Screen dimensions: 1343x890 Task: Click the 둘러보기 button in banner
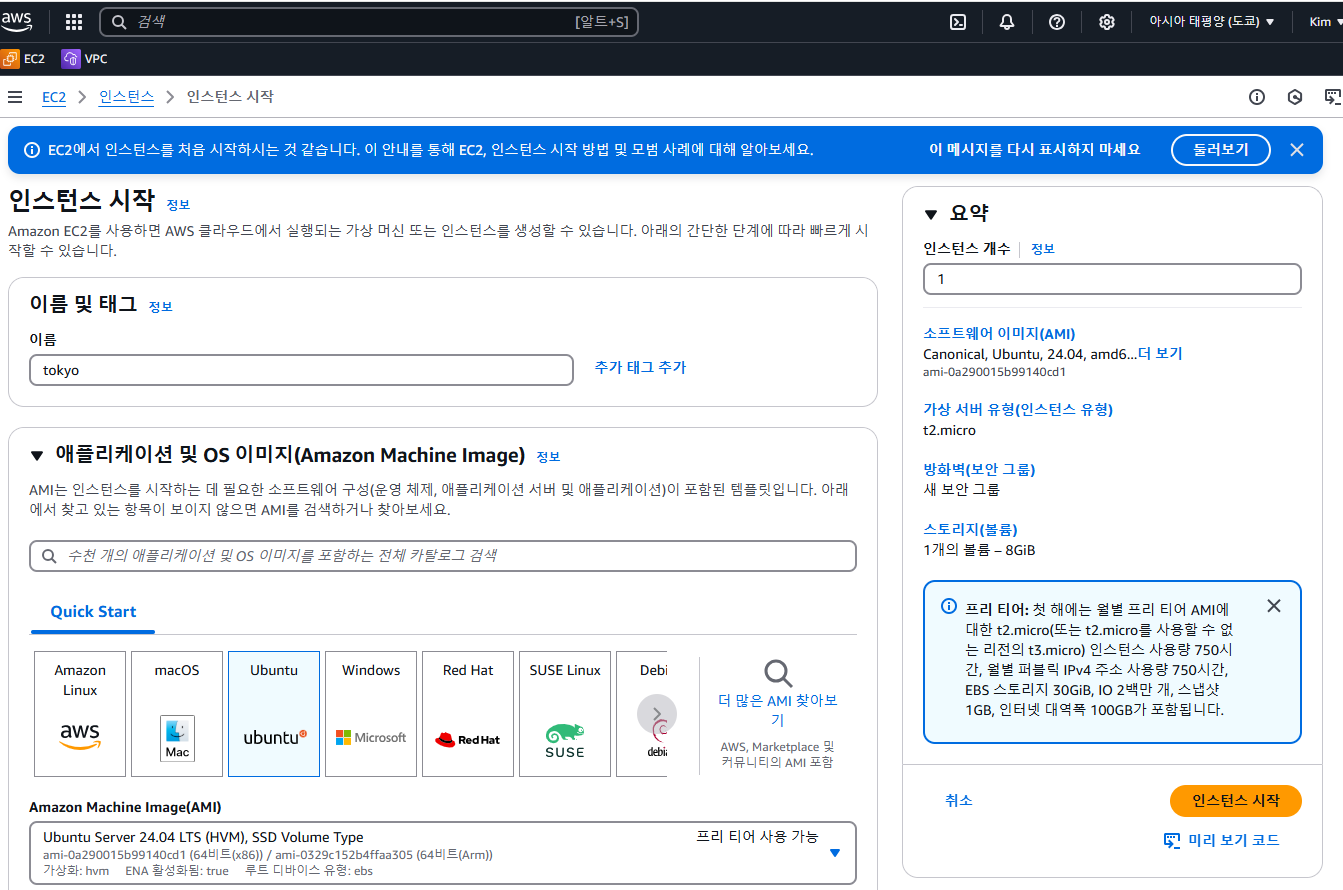(x=1221, y=150)
